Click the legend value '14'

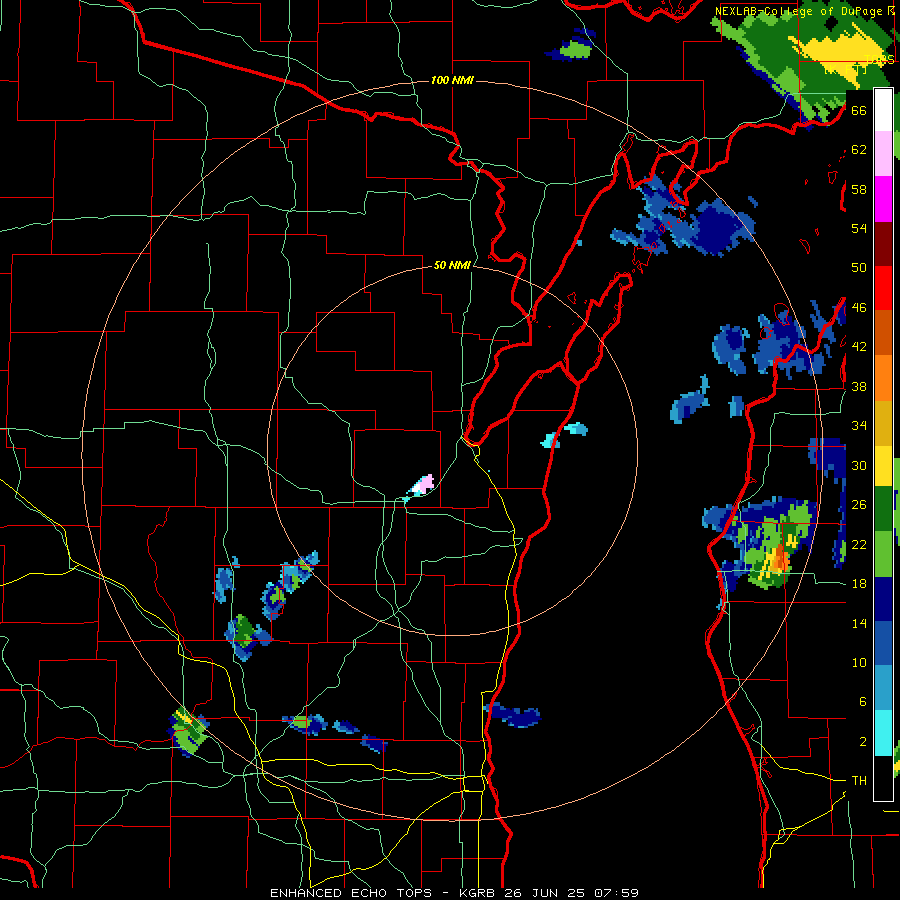pos(859,623)
